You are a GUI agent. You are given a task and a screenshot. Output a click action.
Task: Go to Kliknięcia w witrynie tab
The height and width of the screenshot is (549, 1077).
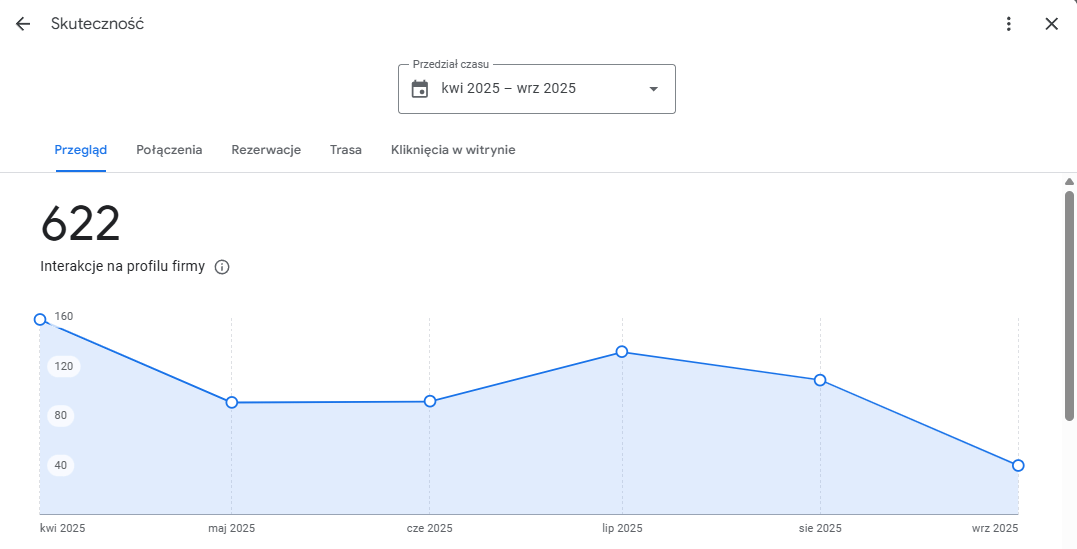click(x=453, y=150)
